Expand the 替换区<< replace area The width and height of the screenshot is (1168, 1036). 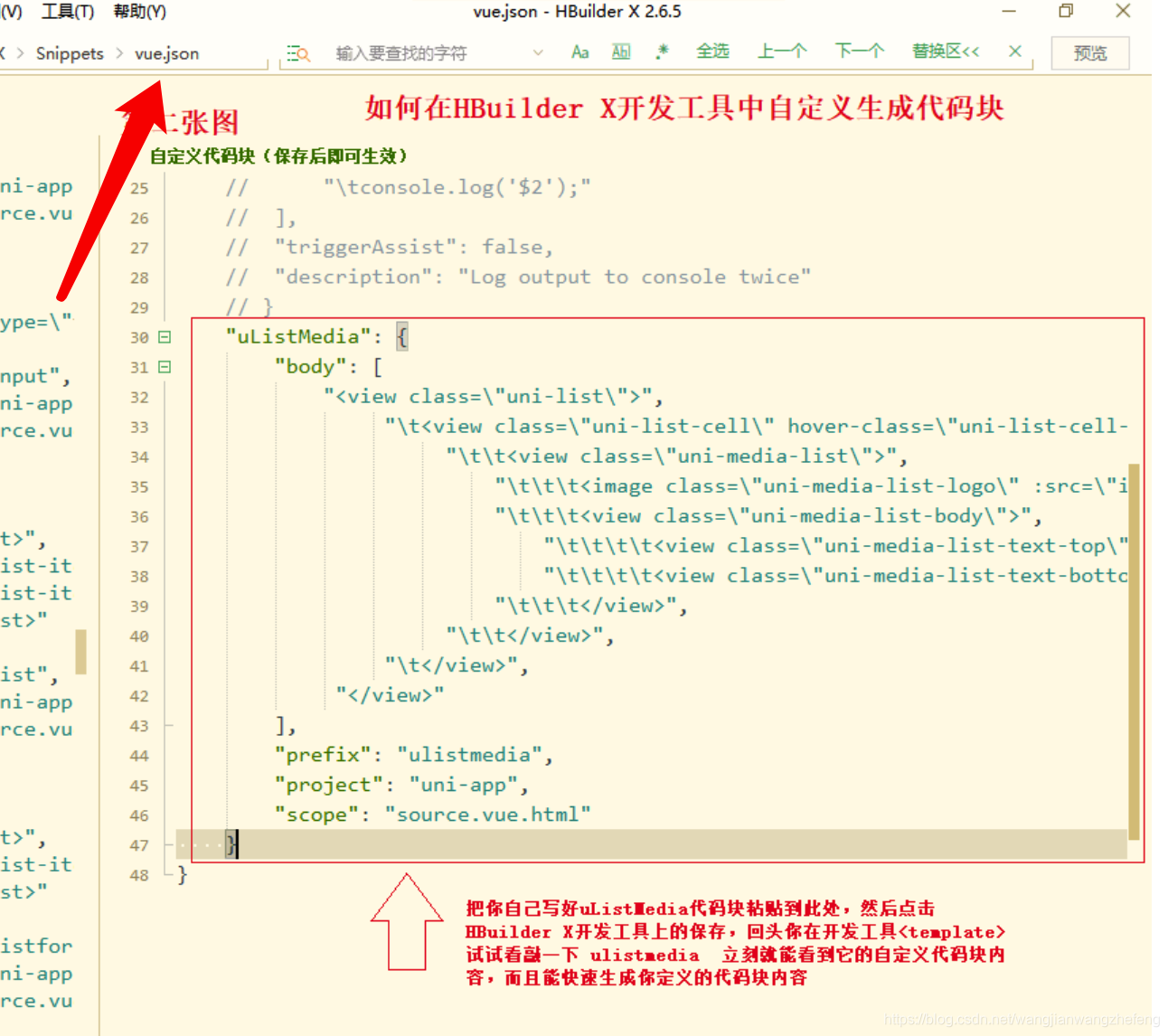click(946, 52)
